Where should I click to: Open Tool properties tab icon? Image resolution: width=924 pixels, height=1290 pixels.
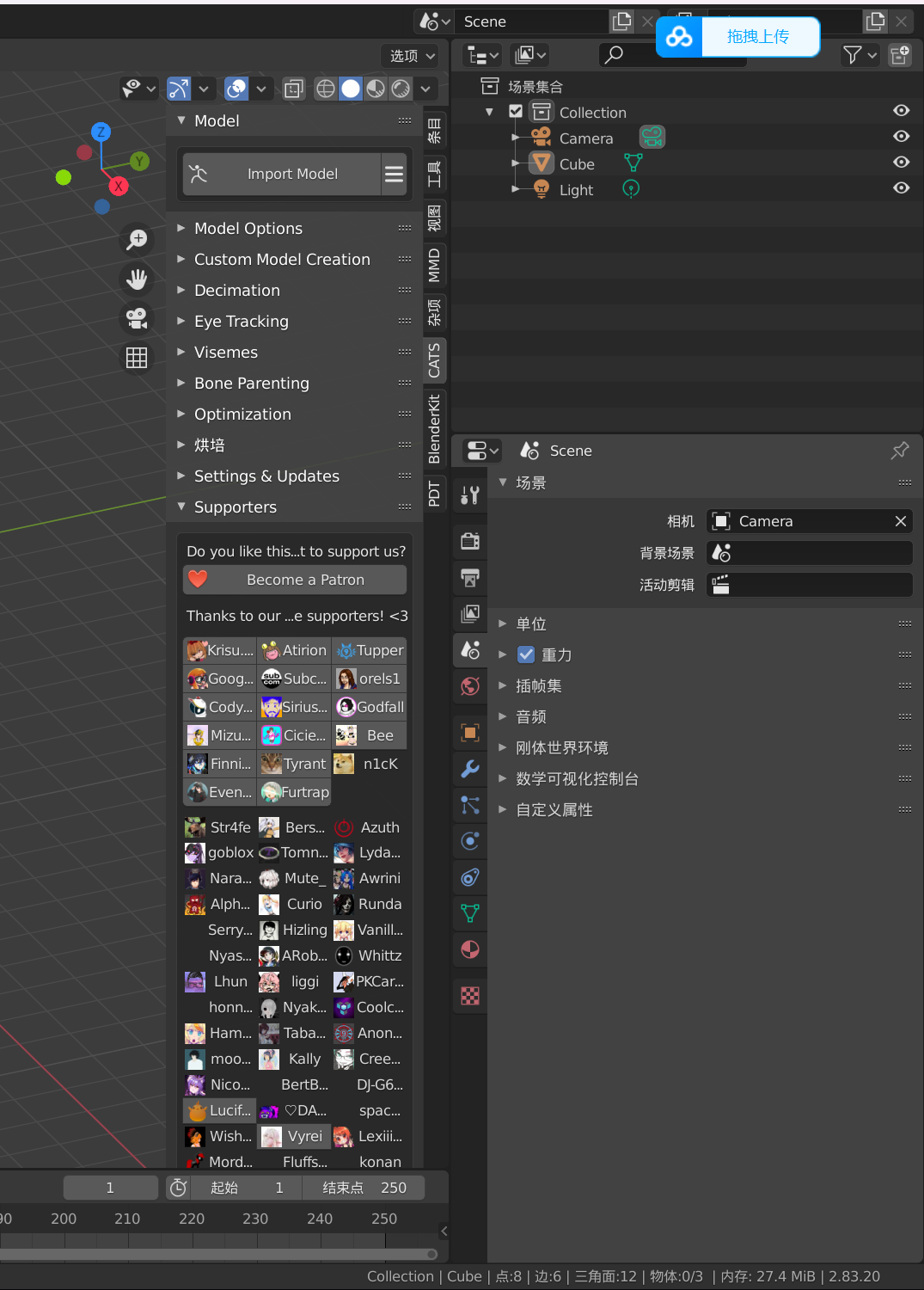[470, 495]
